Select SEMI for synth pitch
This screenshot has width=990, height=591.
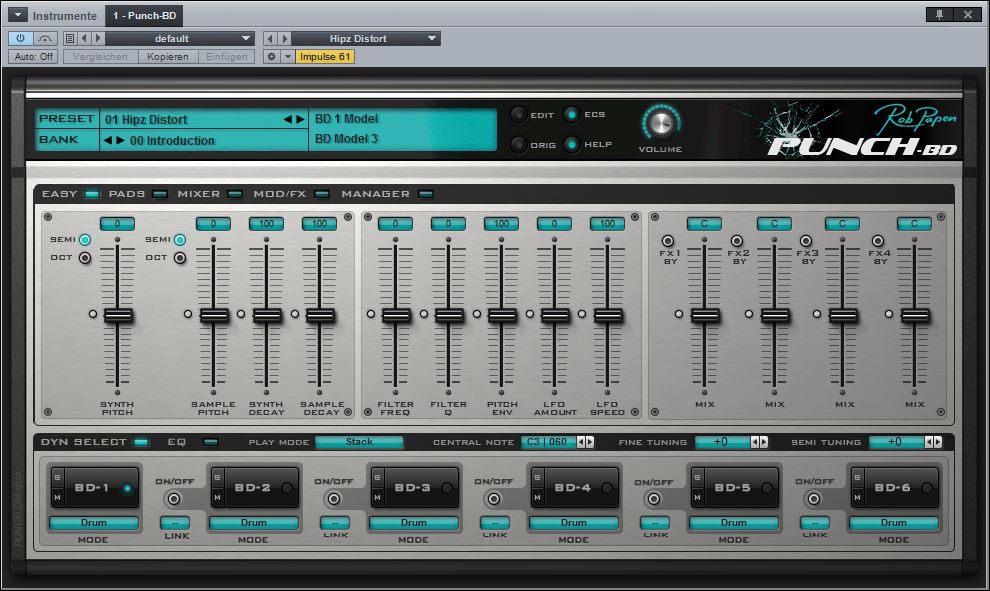(x=85, y=239)
